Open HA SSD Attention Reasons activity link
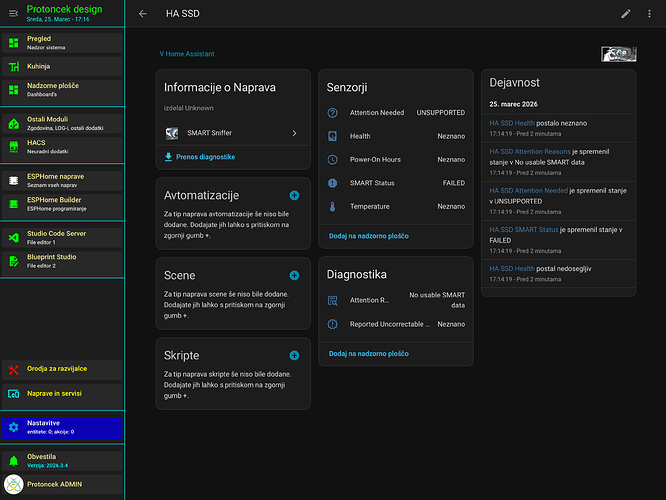 530,152
